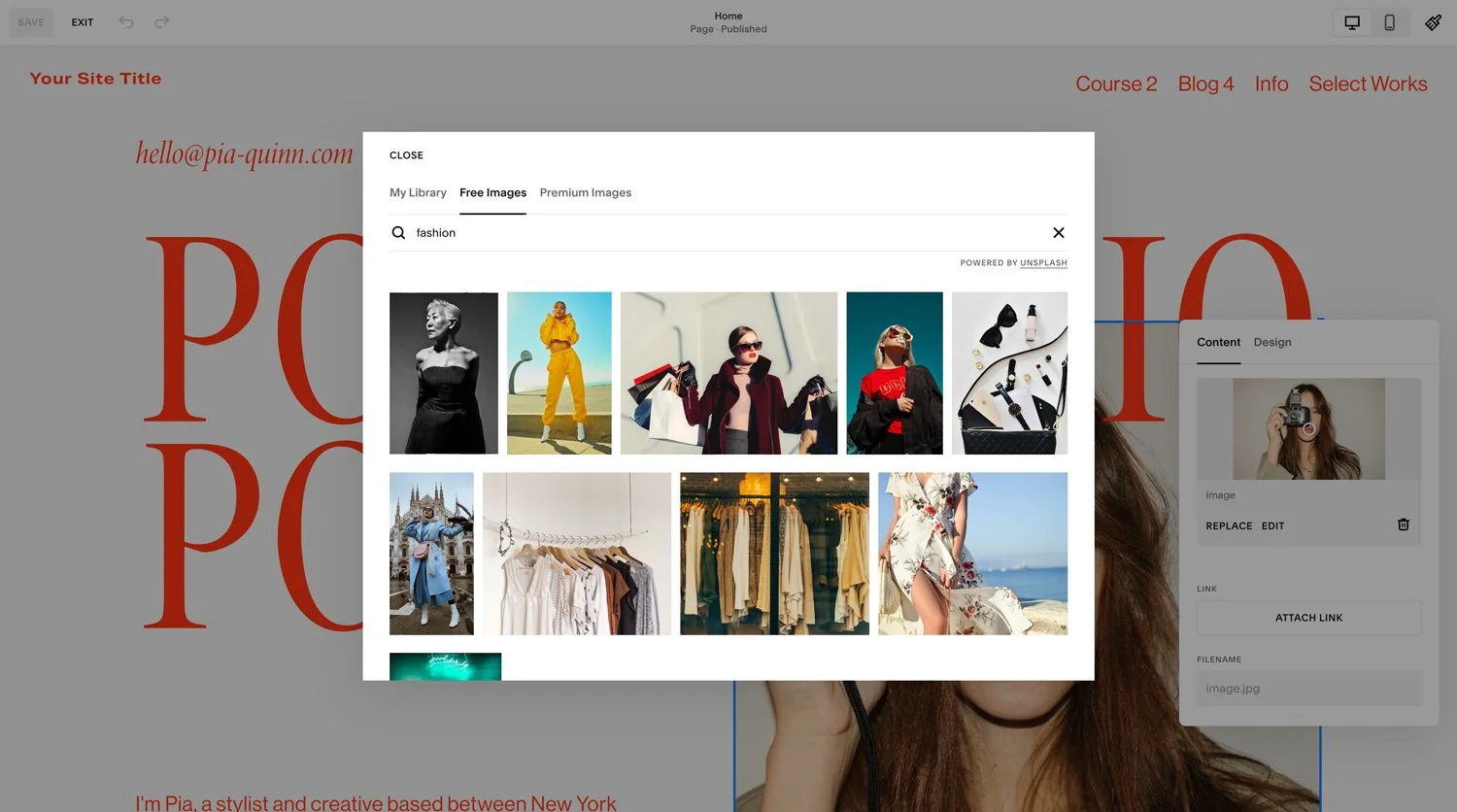
Task: Delete image with trash icon
Action: (x=1404, y=524)
